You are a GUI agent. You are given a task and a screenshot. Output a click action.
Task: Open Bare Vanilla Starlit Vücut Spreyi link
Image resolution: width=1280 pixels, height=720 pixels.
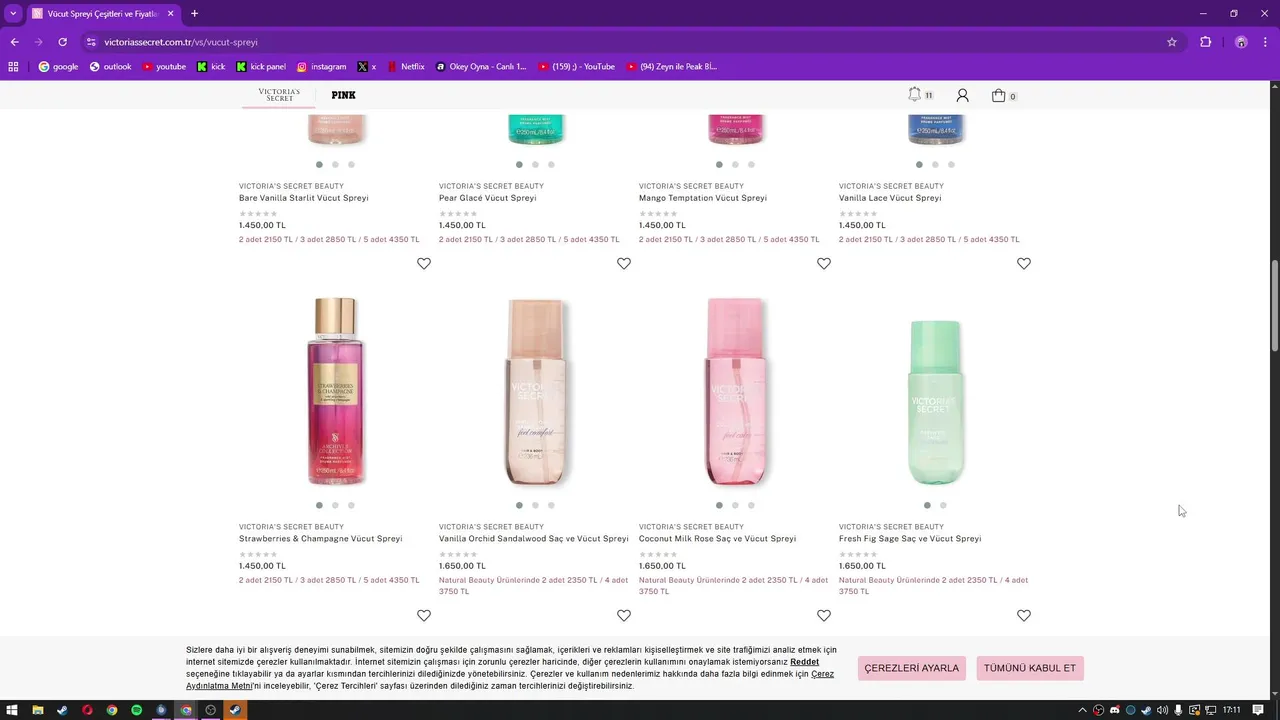point(304,198)
